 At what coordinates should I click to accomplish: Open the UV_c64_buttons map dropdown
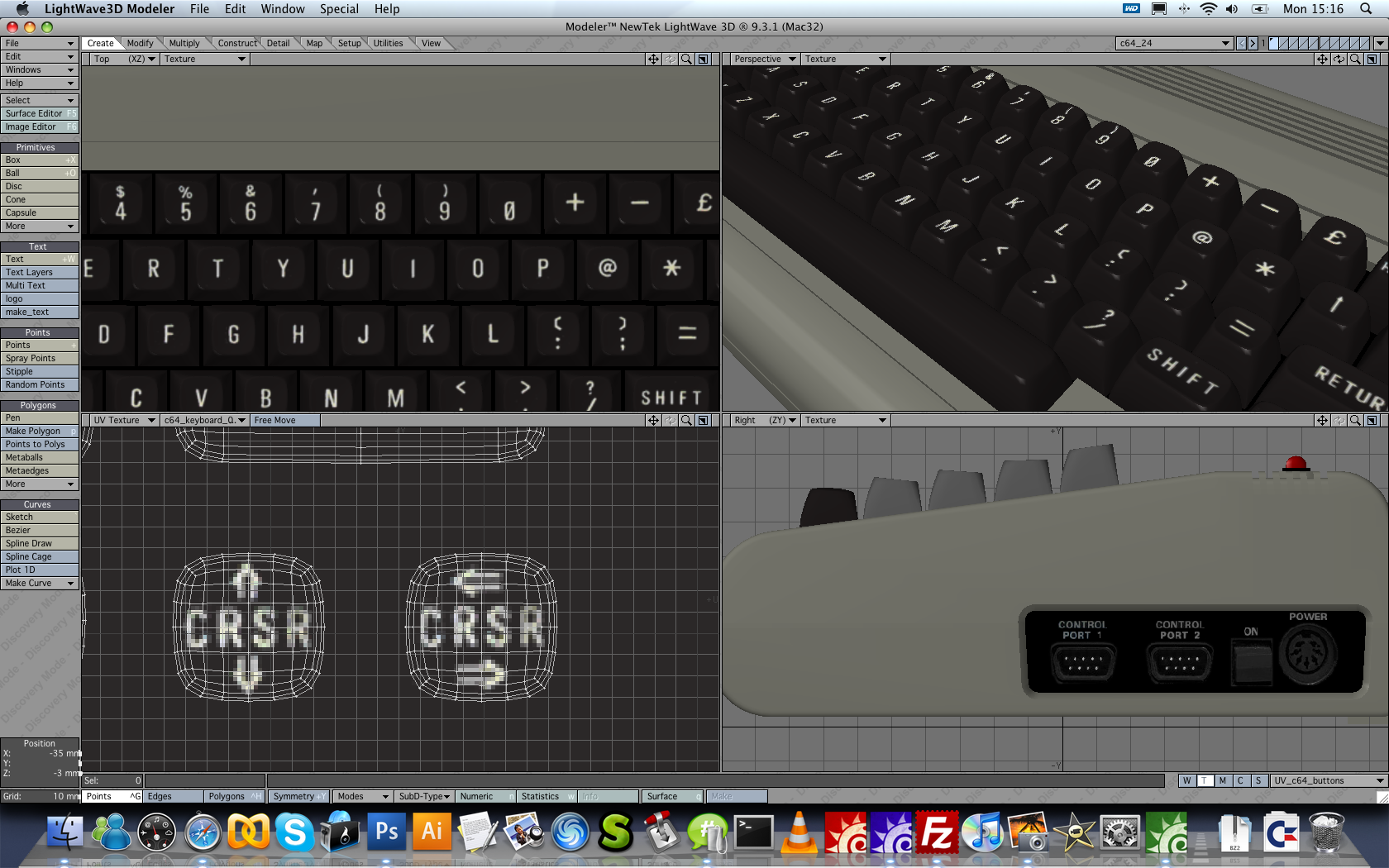(1329, 780)
